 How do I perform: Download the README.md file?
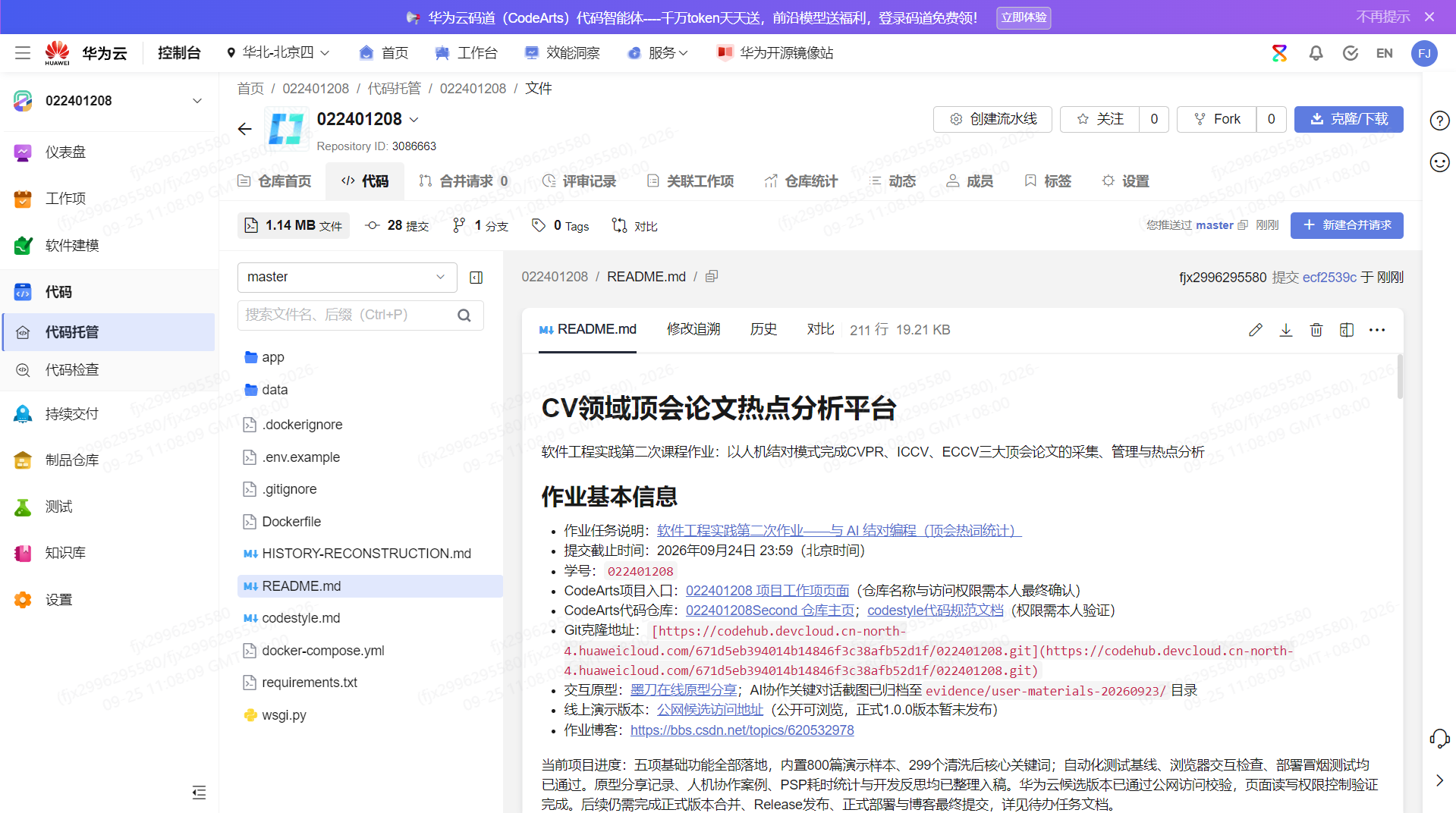1286,330
